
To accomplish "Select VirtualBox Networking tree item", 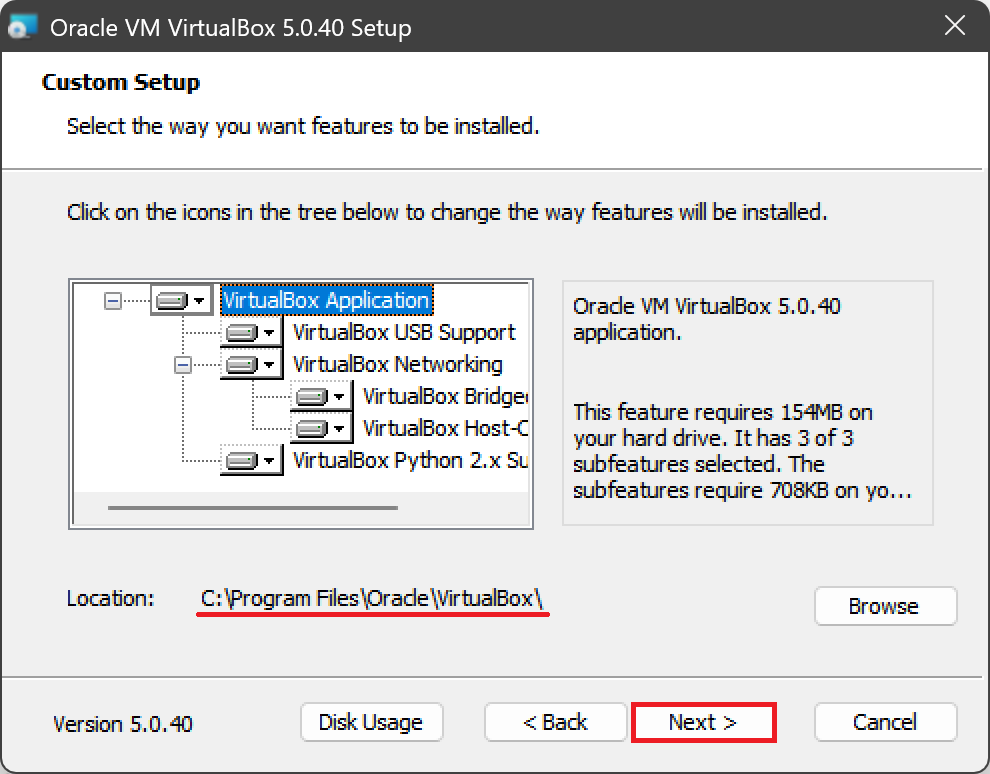I will point(397,365).
